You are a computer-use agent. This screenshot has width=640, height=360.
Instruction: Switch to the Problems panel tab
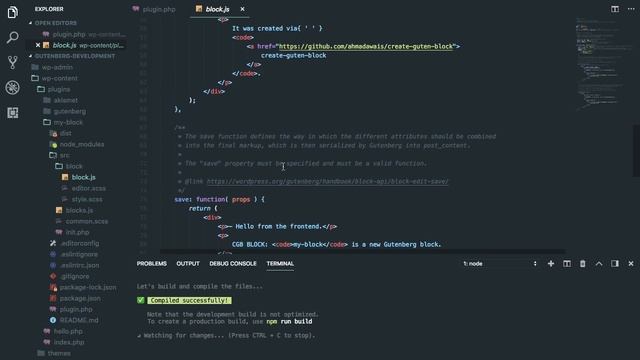151,264
